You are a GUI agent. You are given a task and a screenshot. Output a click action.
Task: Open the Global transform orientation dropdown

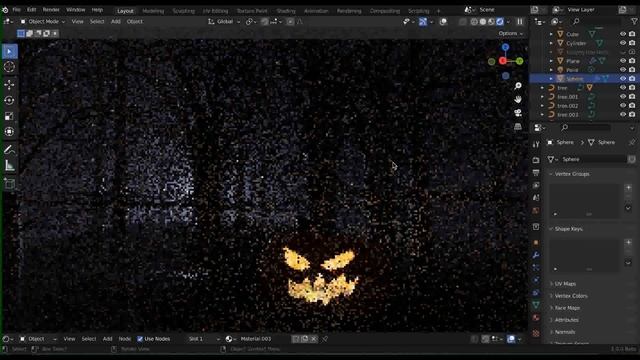(x=224, y=22)
